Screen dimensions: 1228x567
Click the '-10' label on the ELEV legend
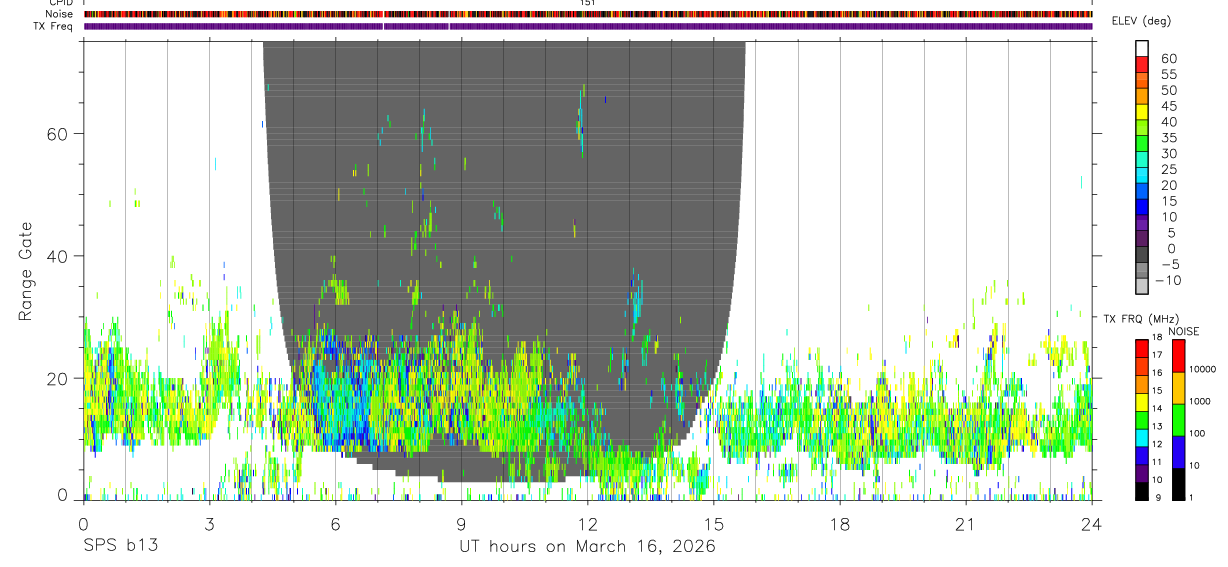pyautogui.click(x=1168, y=281)
